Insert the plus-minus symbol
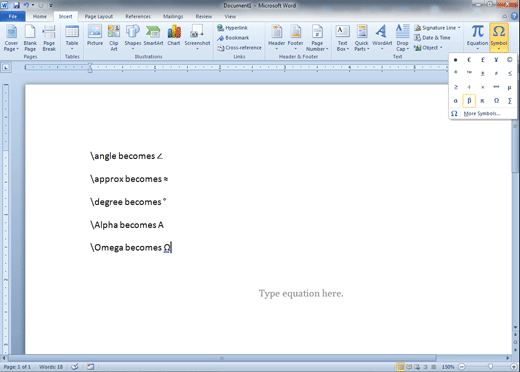Image resolution: width=520 pixels, height=372 pixels. [483, 73]
